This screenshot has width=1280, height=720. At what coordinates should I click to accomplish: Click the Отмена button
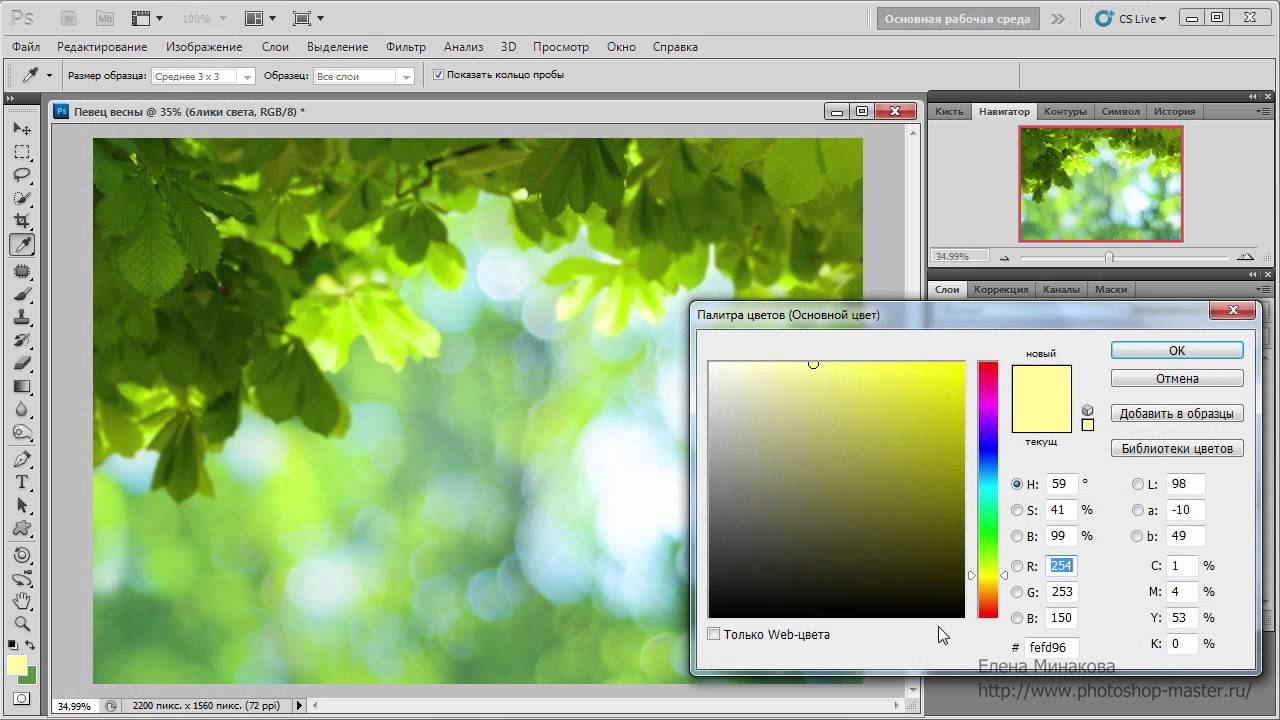1177,378
